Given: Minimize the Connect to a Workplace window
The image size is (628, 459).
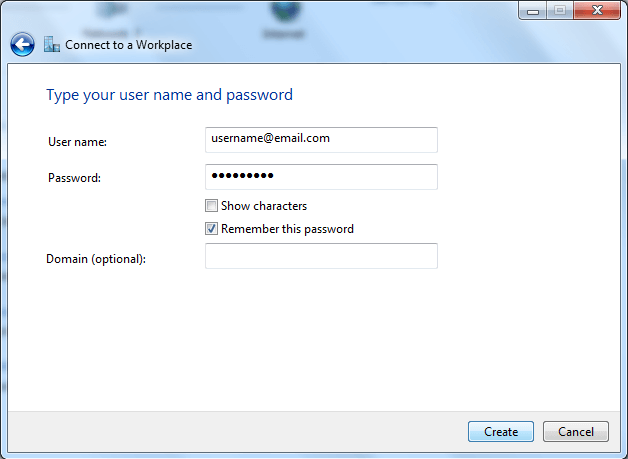Looking at the screenshot, I should tap(533, 11).
